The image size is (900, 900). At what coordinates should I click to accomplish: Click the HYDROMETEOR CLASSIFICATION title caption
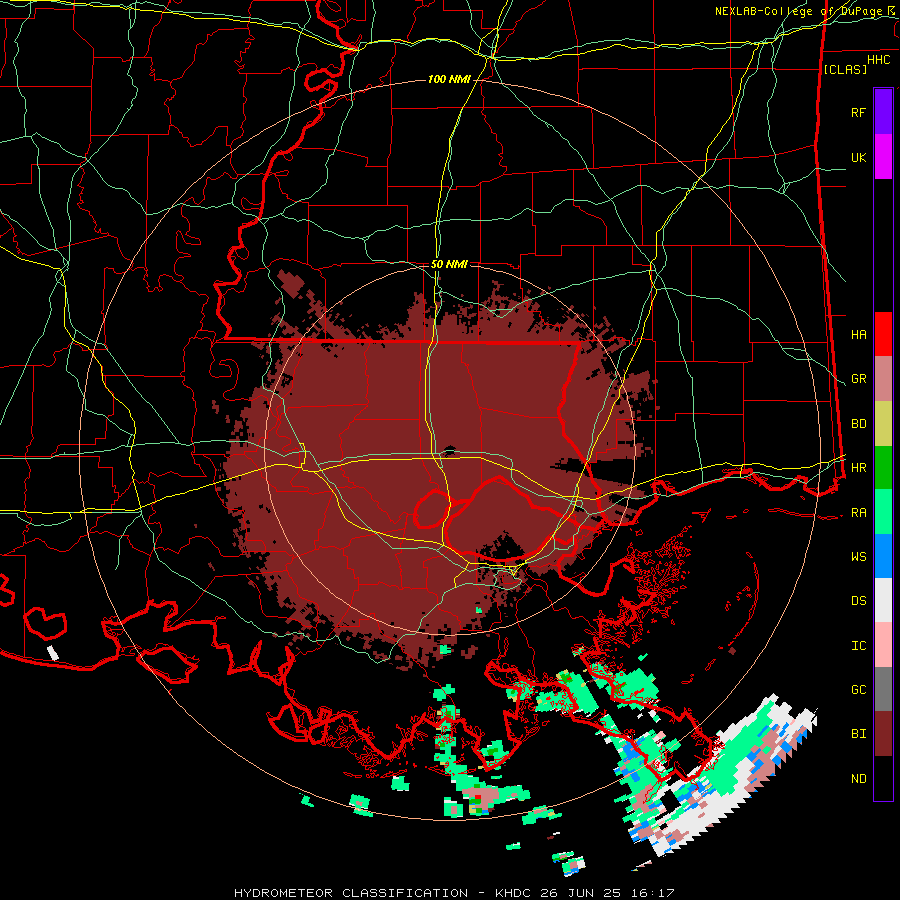(351, 893)
